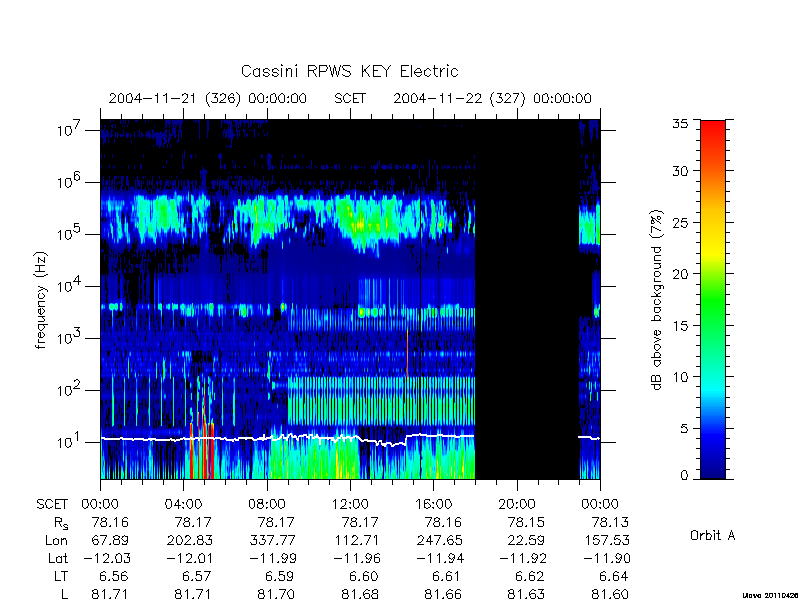Click the latitude value "-11.94"
The width and height of the screenshot is (800, 600).
click(440, 558)
